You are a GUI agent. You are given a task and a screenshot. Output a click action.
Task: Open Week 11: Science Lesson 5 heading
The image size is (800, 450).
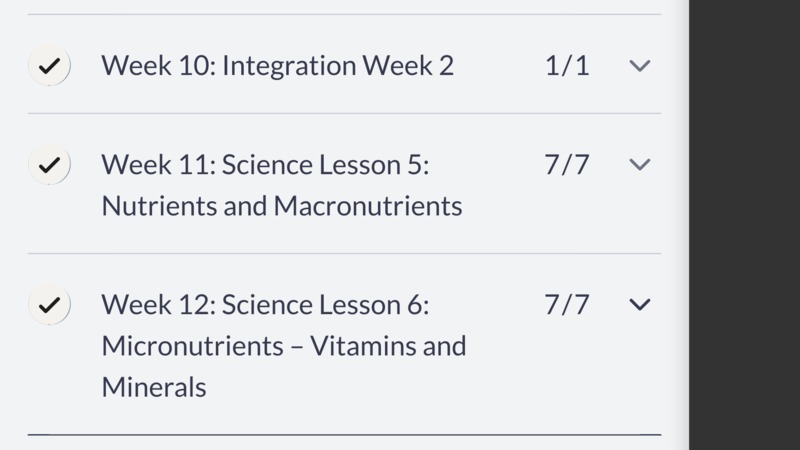point(265,164)
